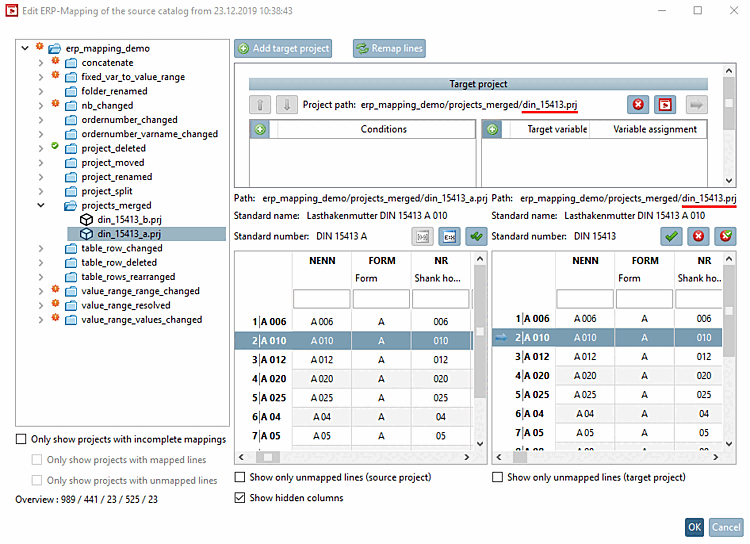Click the move up arrow beside Project path
This screenshot has width=750, height=544.
tap(258, 104)
